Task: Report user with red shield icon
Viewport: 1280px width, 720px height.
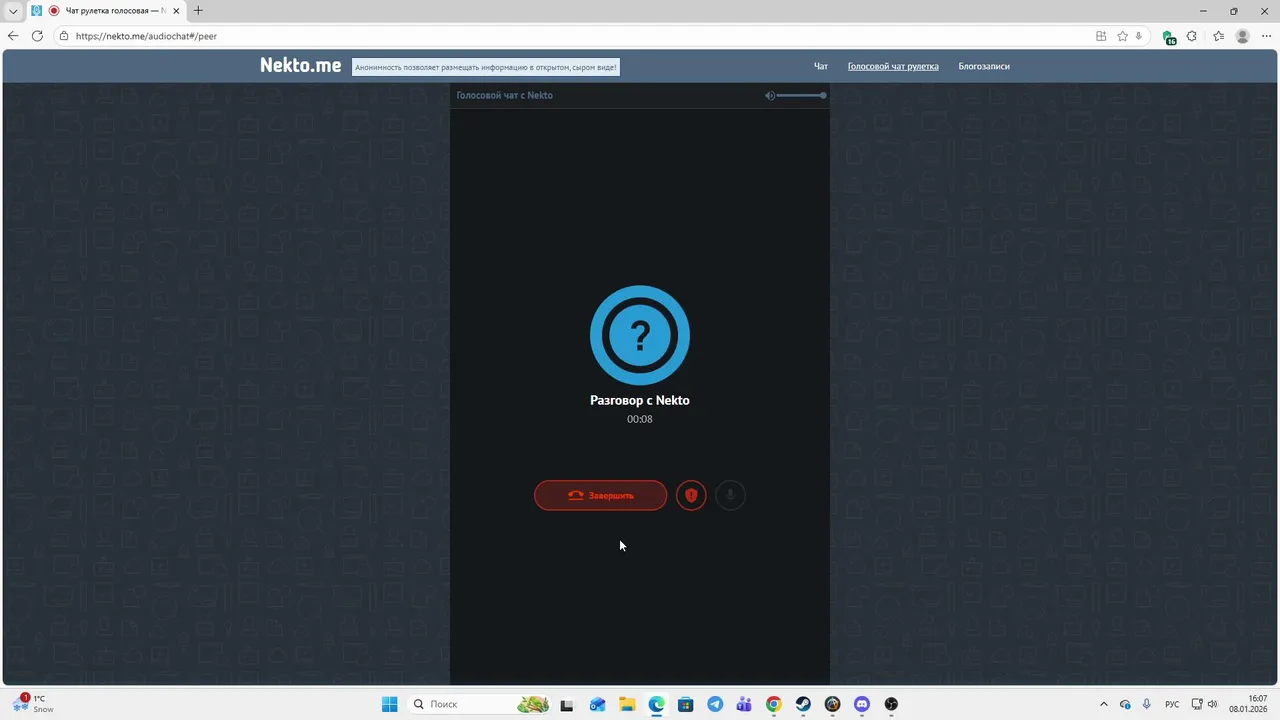Action: point(691,495)
